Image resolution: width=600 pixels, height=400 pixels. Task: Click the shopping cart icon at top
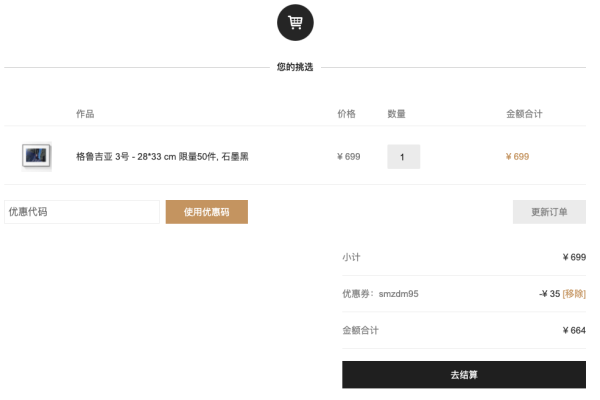click(x=295, y=23)
